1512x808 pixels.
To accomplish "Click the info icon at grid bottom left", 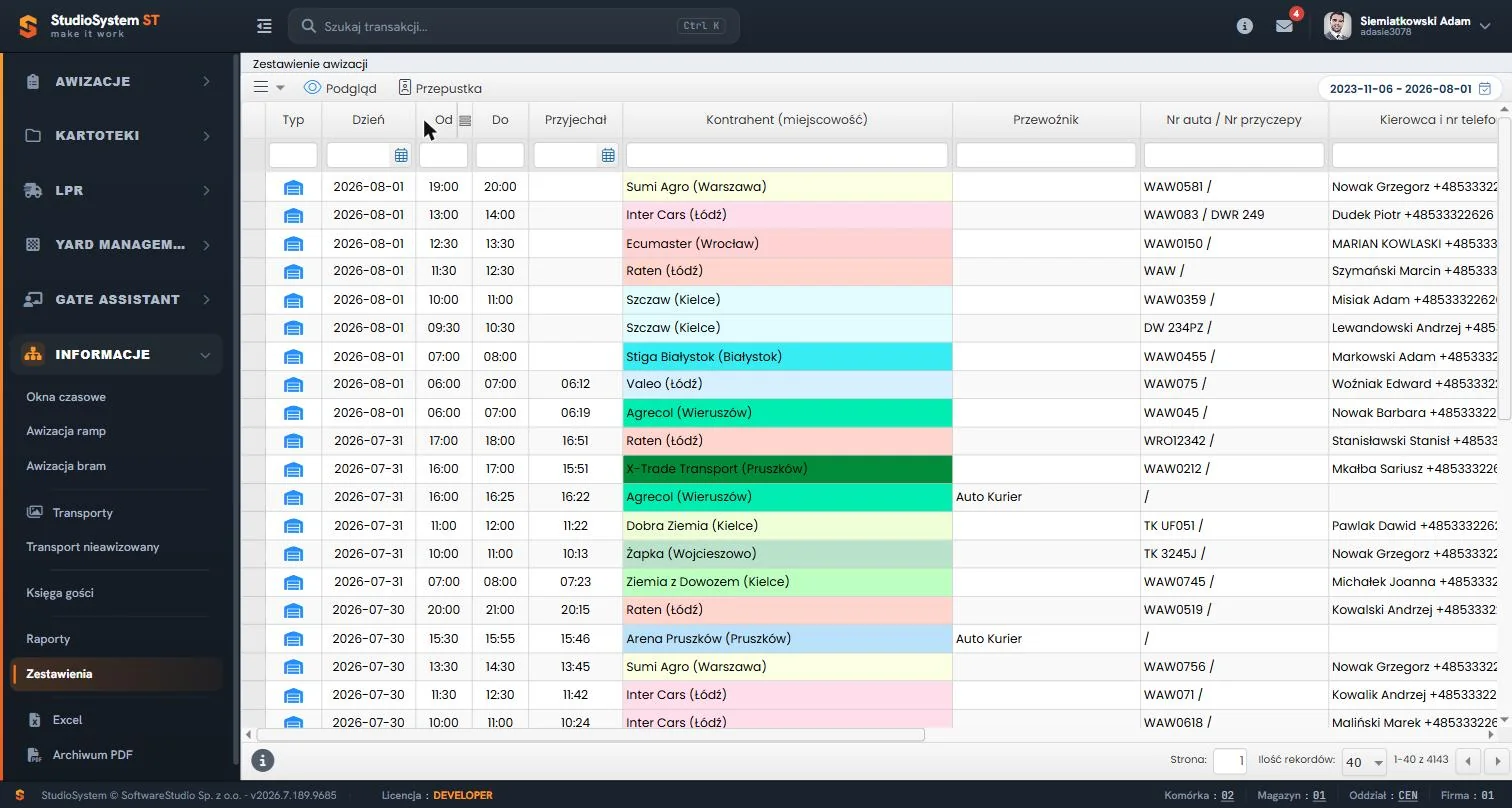I will pyautogui.click(x=262, y=761).
